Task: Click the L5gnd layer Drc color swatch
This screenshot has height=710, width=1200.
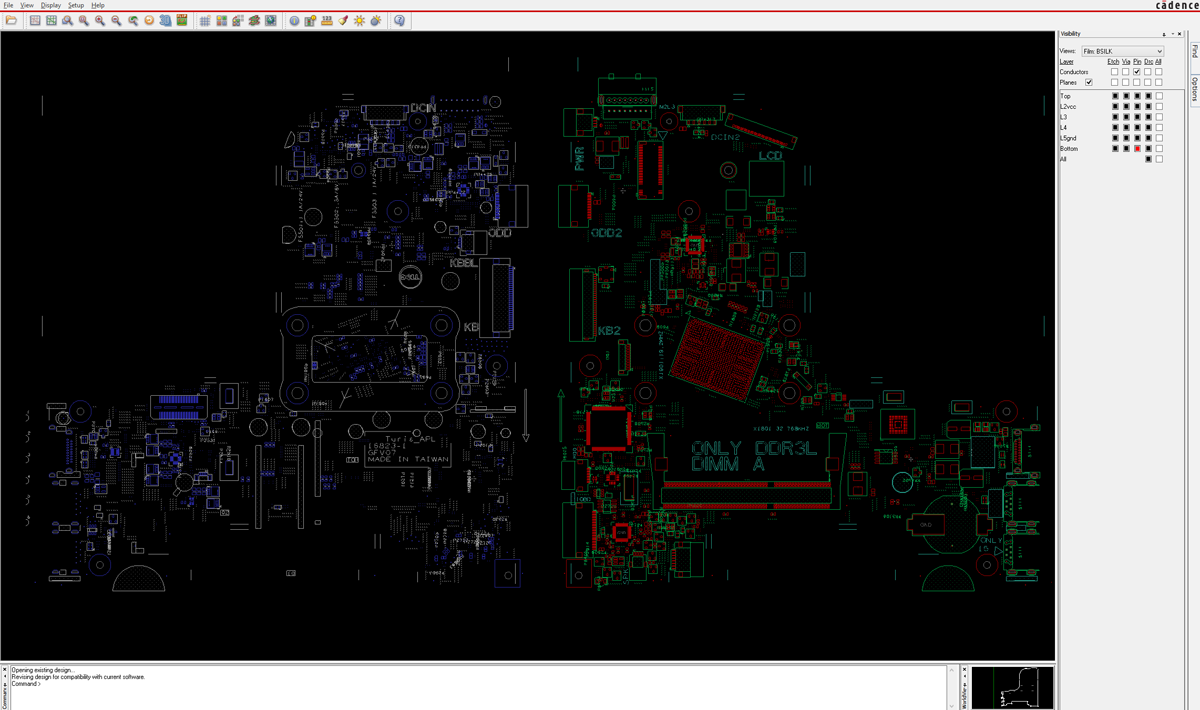Action: [1148, 138]
